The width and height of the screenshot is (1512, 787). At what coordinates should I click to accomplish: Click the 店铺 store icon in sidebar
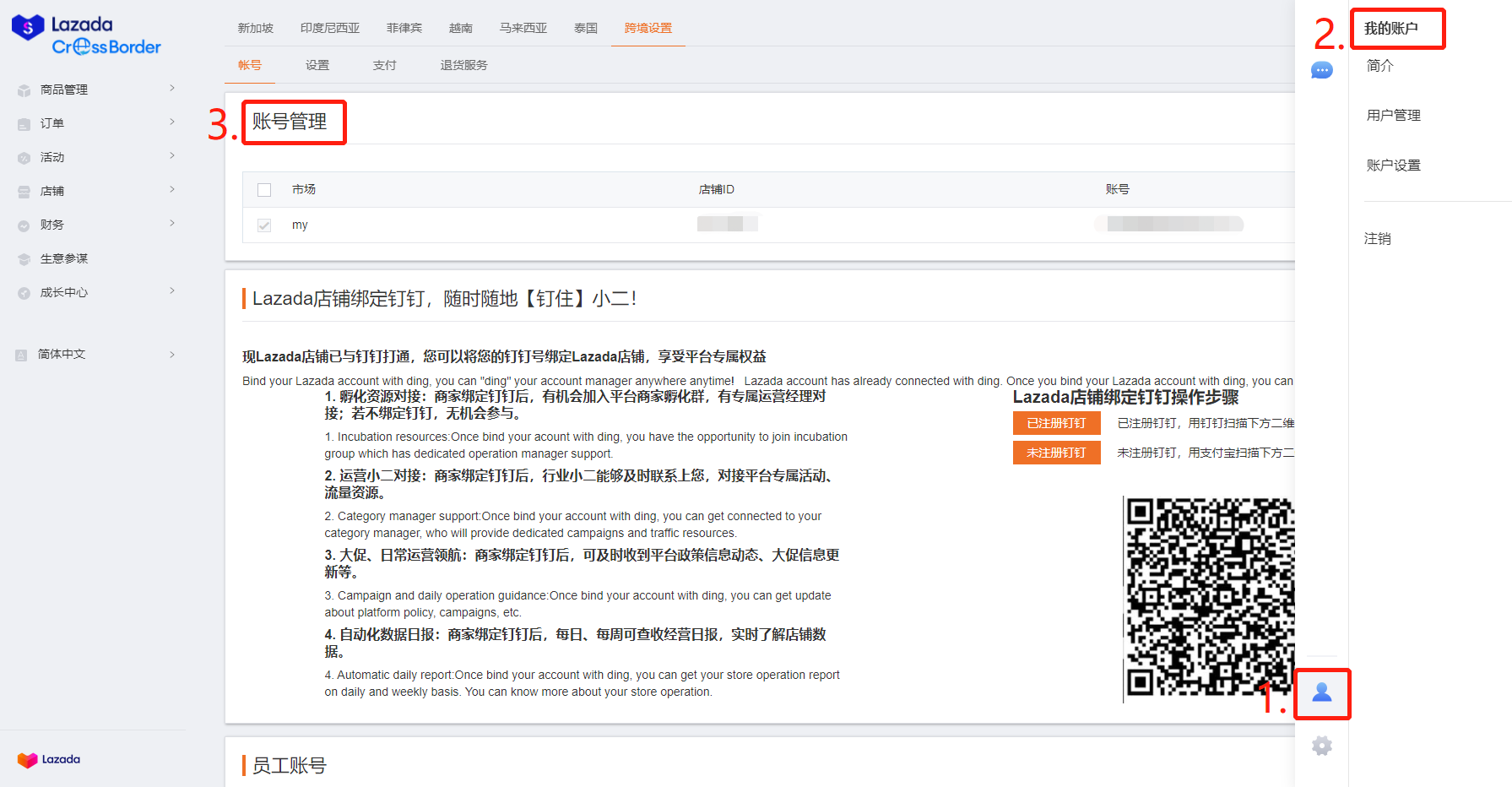coord(24,192)
